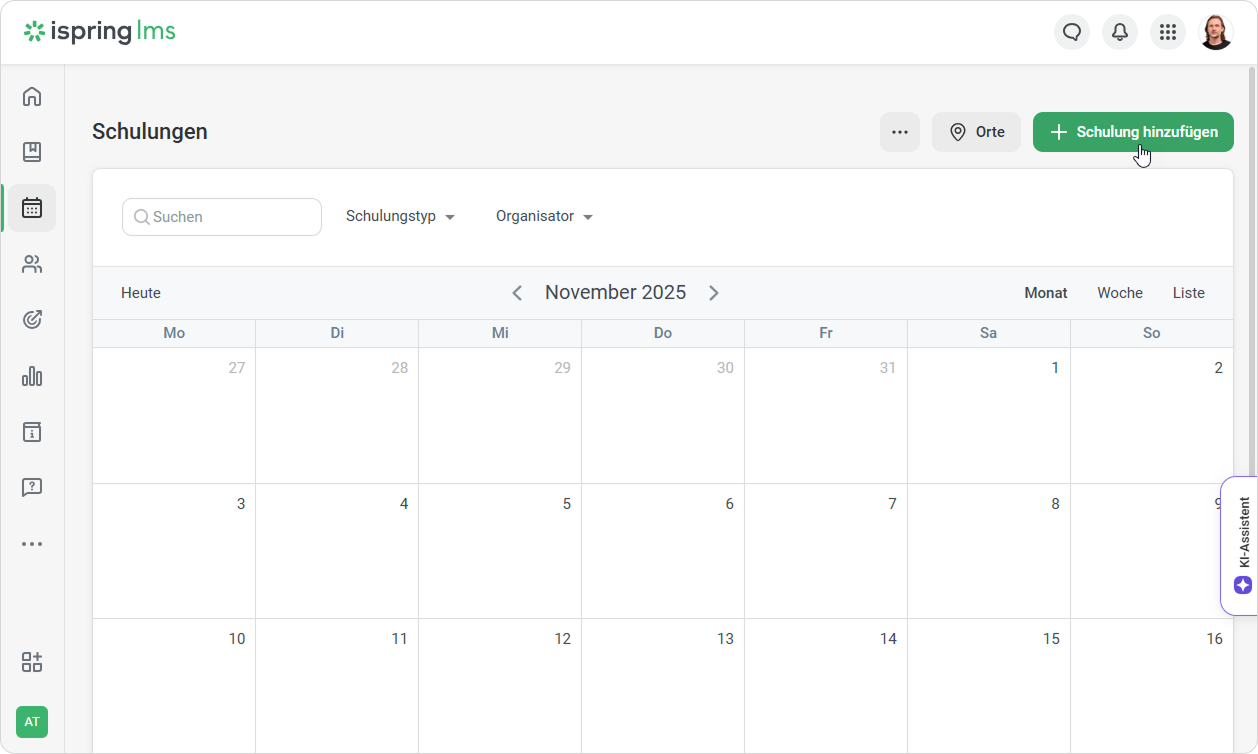This screenshot has width=1258, height=754.
Task: Open add-modules icon in sidebar bottom
Action: tap(32, 662)
